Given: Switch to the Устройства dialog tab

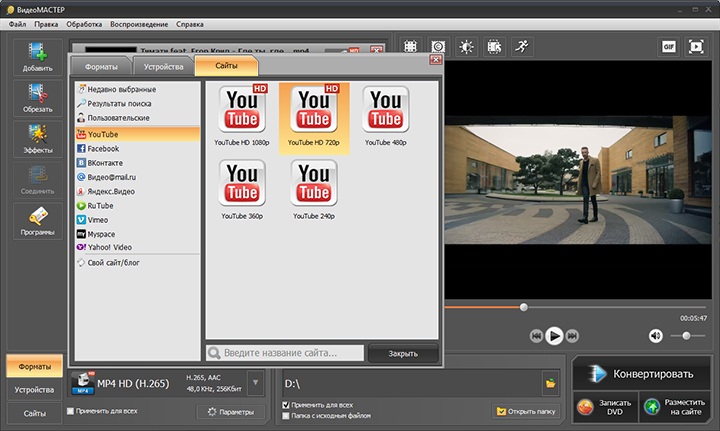Looking at the screenshot, I should tap(163, 67).
